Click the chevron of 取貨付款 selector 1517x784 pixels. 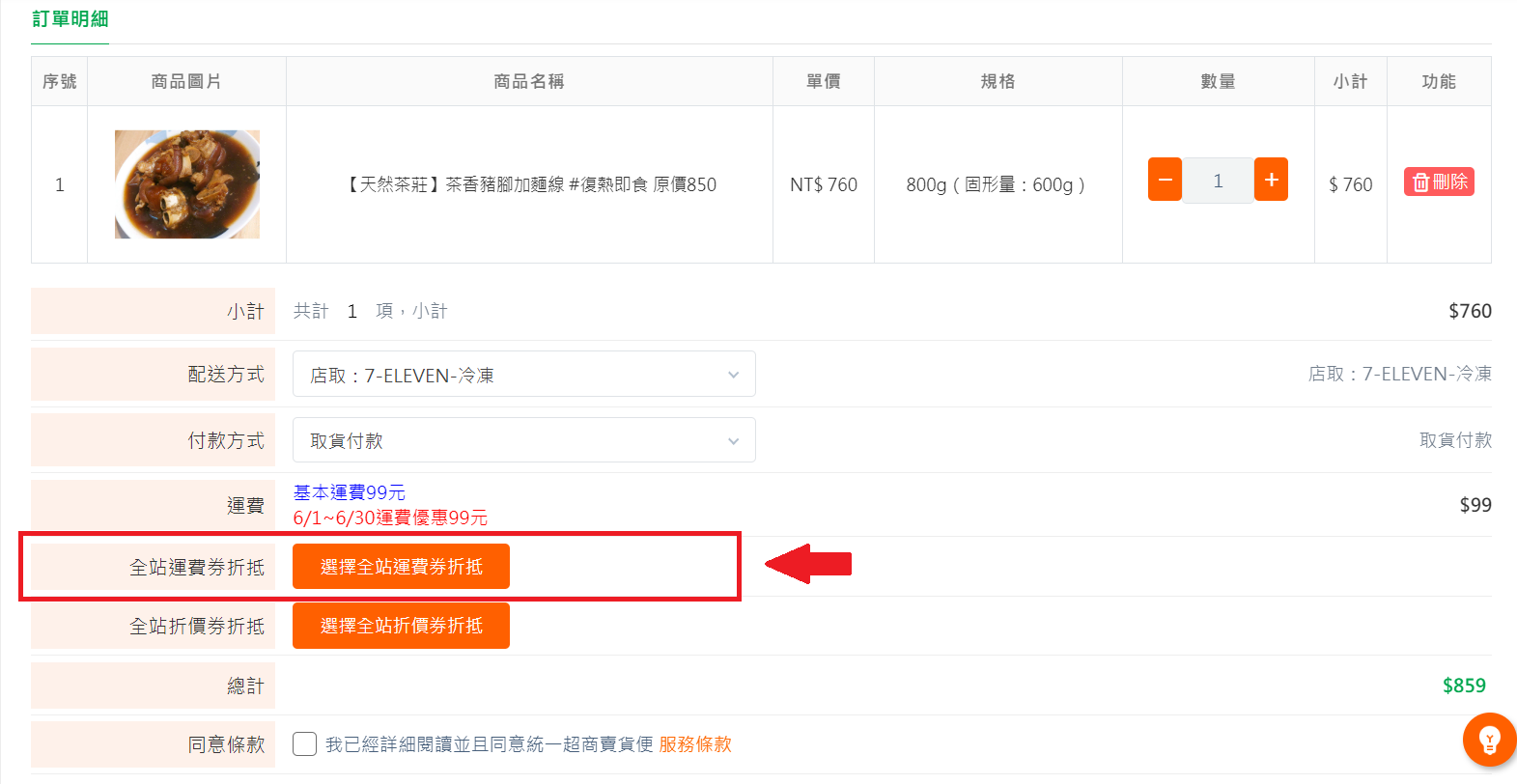pyautogui.click(x=734, y=441)
